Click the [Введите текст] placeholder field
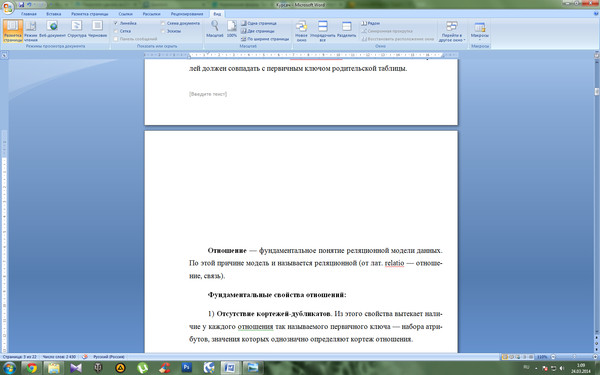The image size is (600, 375). [208, 94]
